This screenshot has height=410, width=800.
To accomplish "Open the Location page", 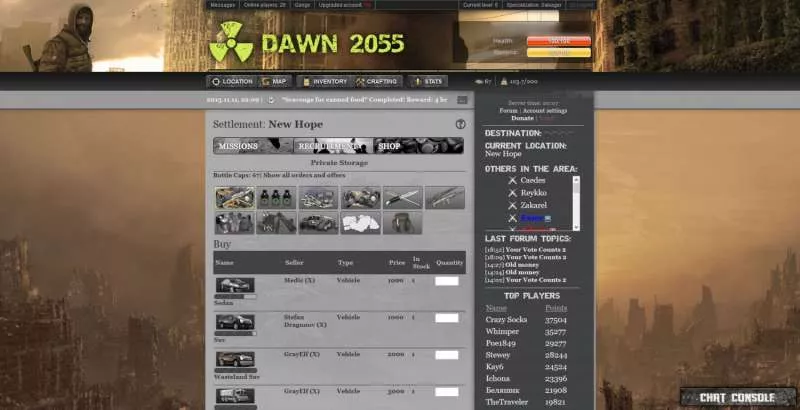I will click(x=232, y=82).
